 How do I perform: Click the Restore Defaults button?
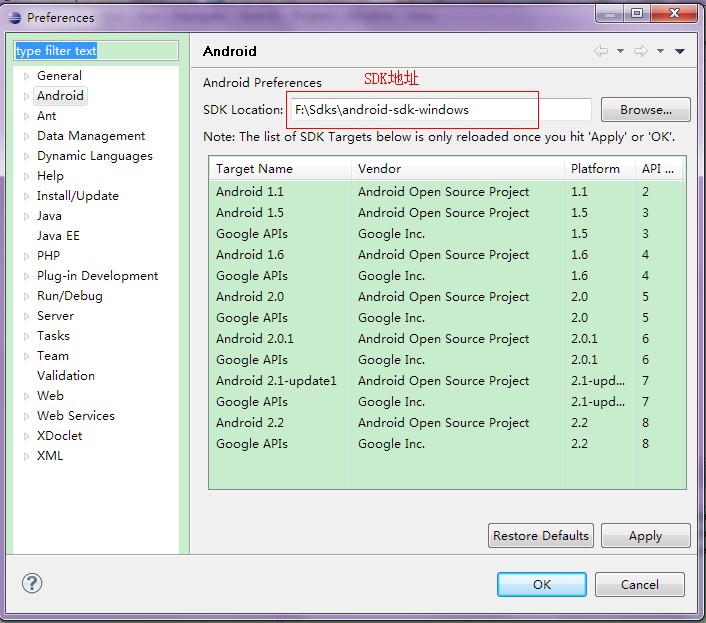540,536
